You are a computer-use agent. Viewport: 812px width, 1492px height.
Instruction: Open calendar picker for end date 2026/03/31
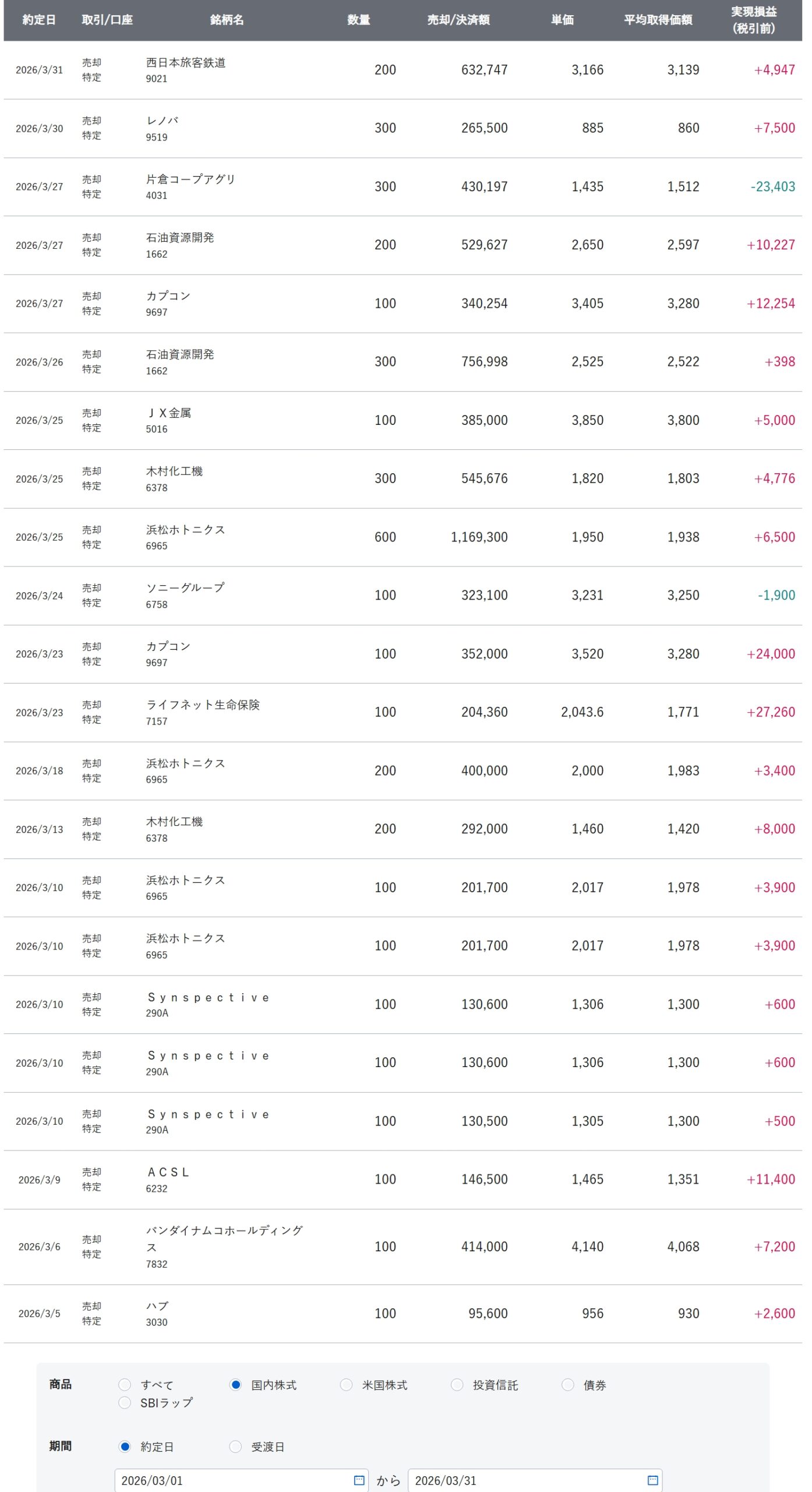point(652,1480)
